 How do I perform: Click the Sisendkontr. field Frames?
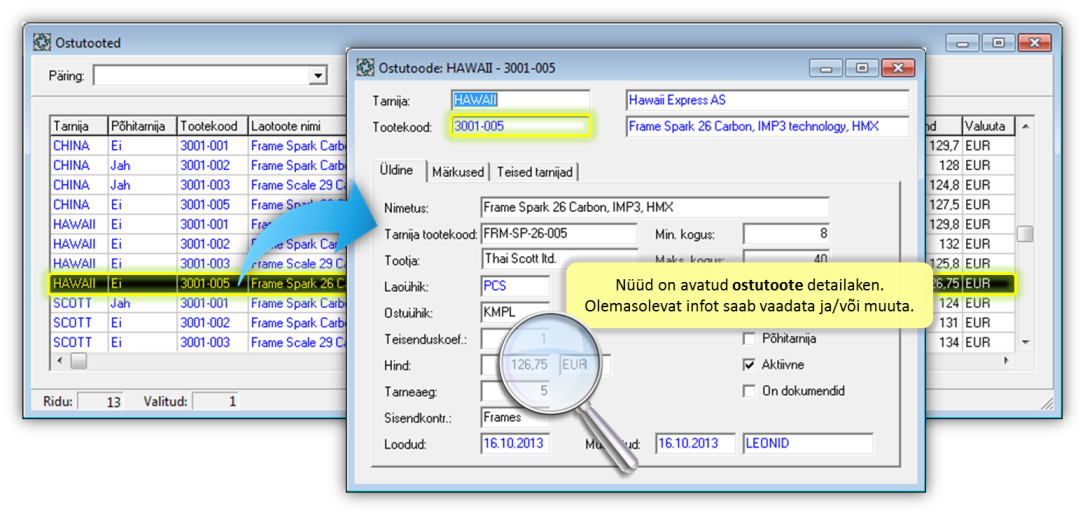pyautogui.click(x=515, y=417)
